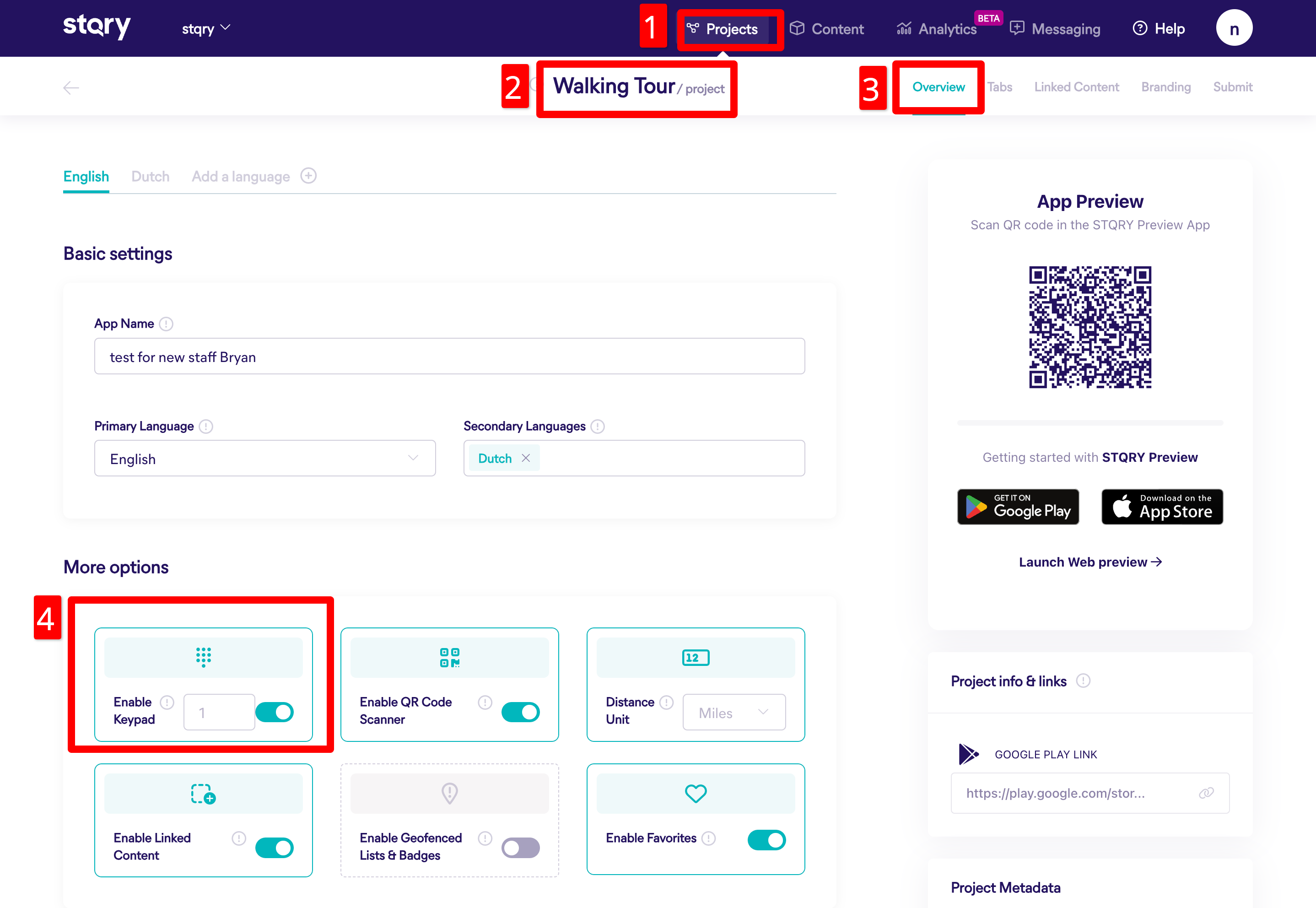Click the Project info & links info icon
The image size is (1316, 908).
click(1083, 681)
